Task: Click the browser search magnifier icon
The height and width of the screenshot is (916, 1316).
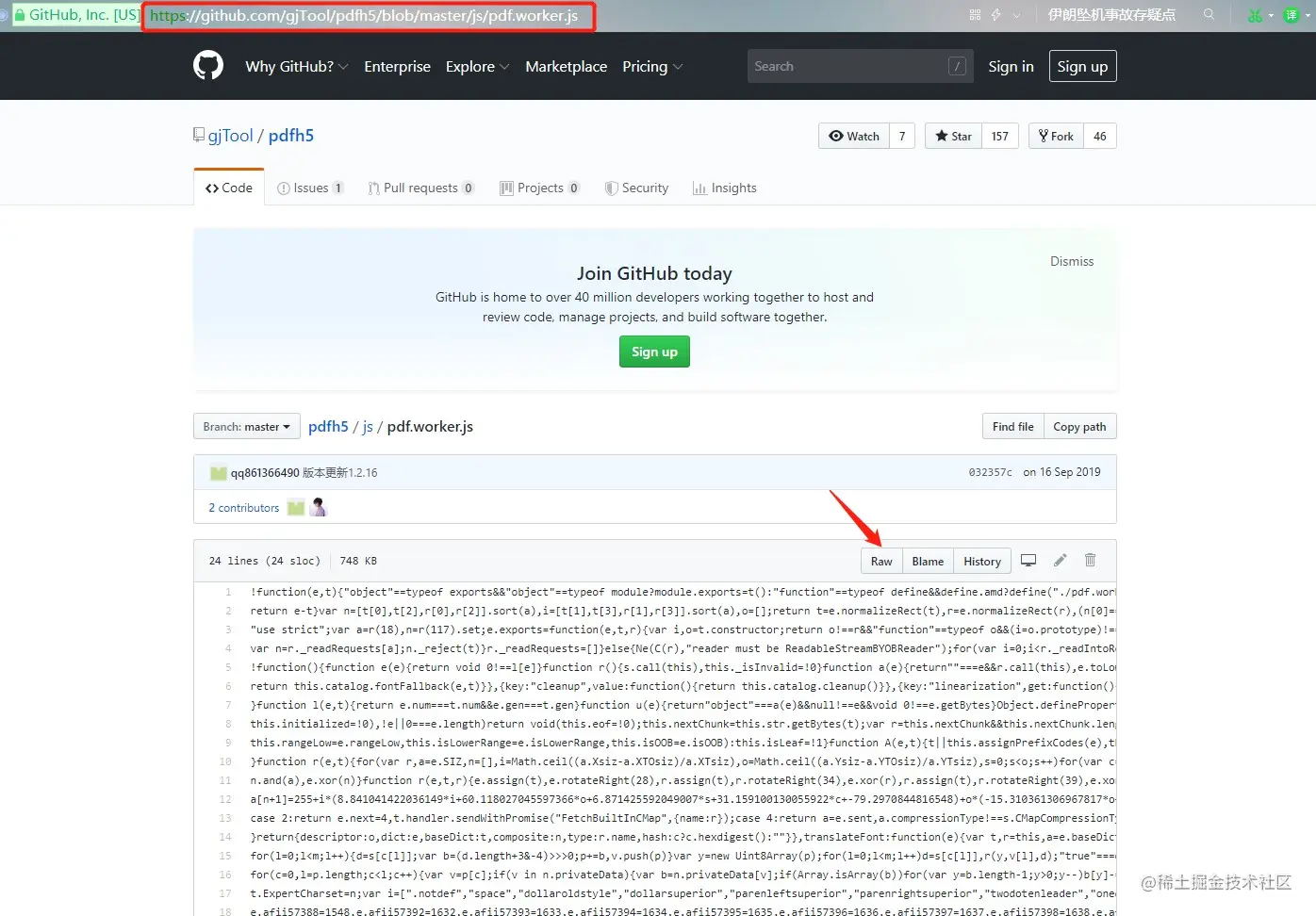Action: (x=1209, y=14)
